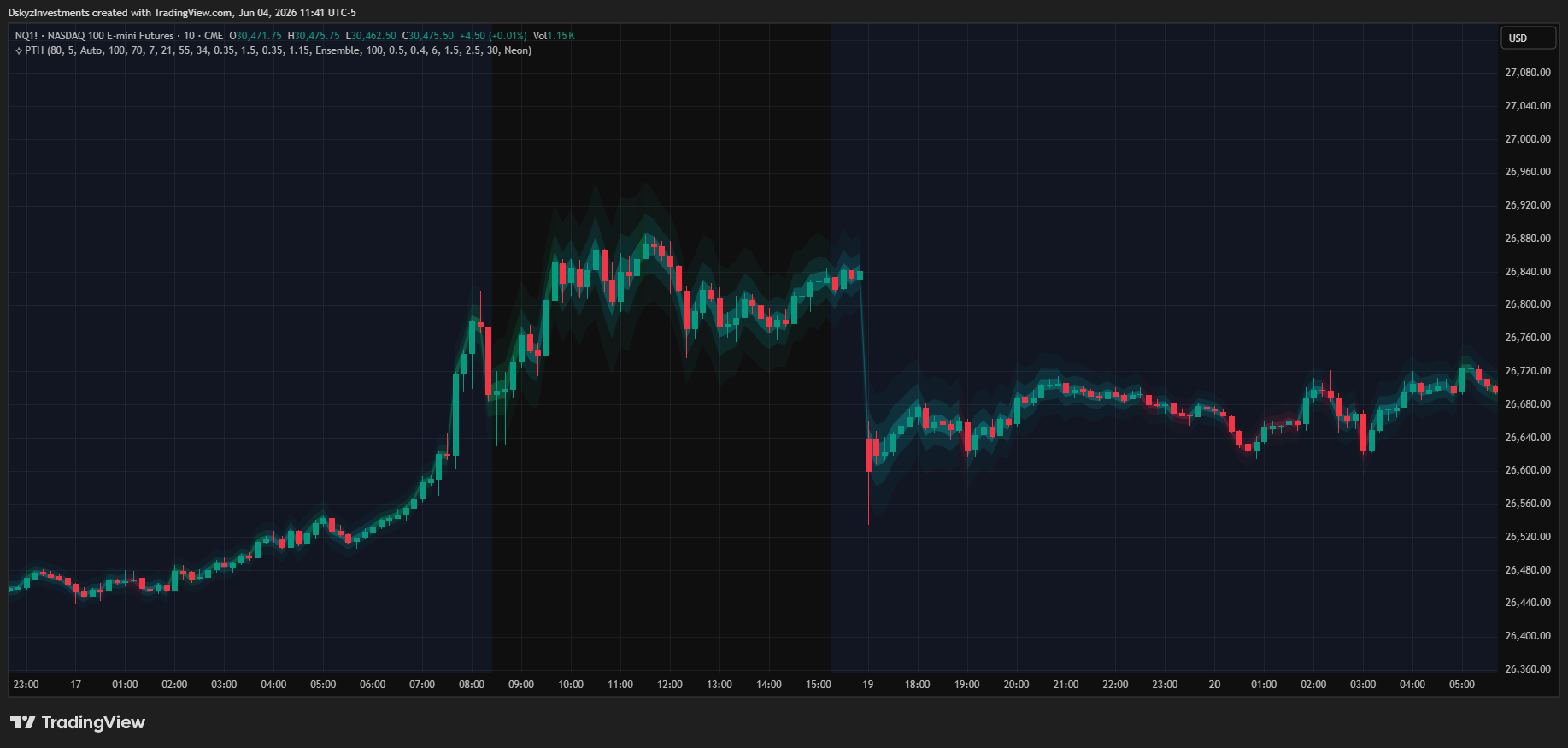Click the 06:00 time axis label
Screen dimensions: 1568x748
coord(373,685)
